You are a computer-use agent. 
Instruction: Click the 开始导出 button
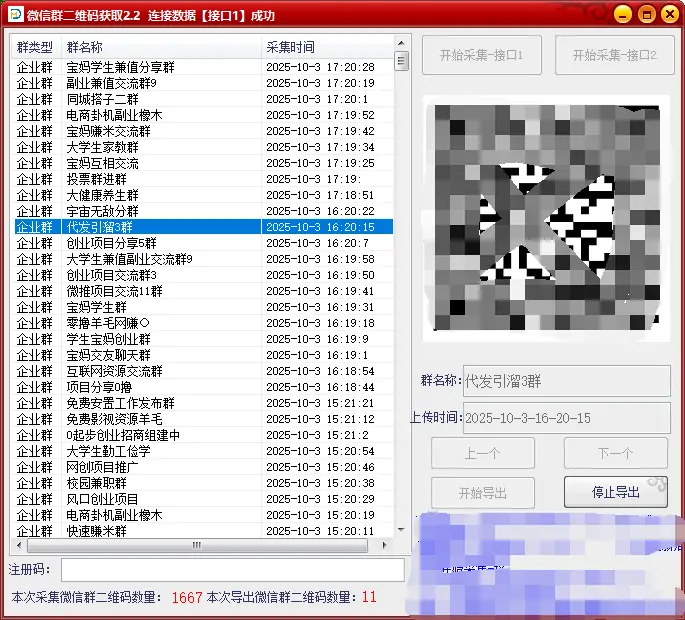coord(482,493)
